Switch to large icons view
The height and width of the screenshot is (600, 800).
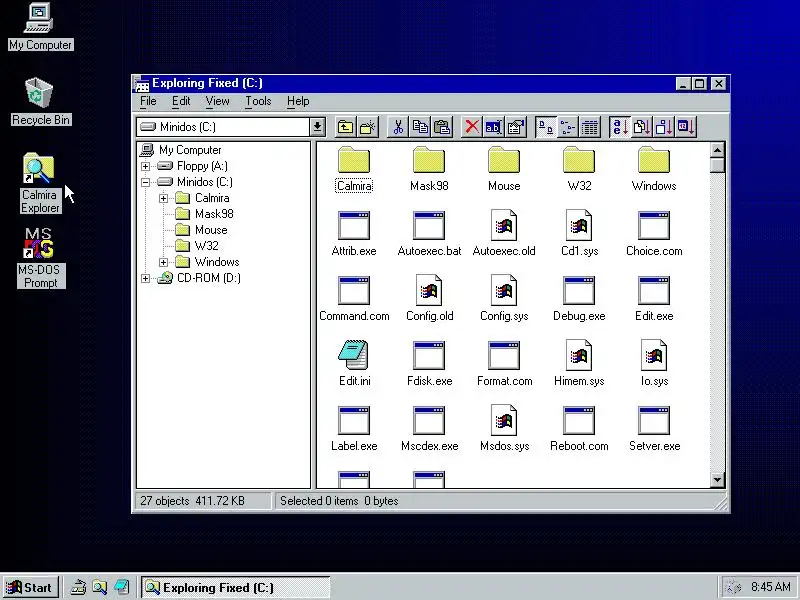tap(545, 127)
